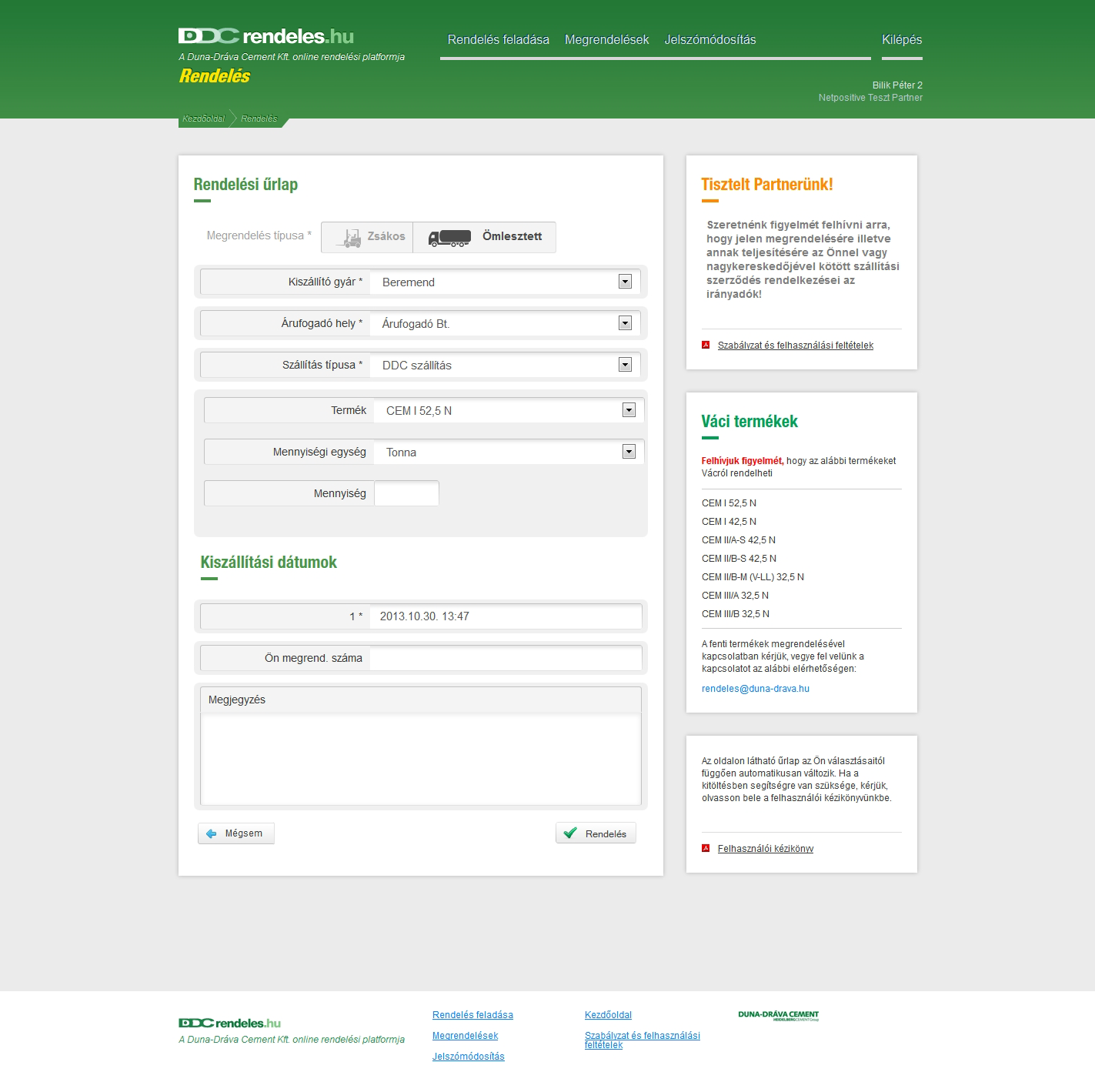The height and width of the screenshot is (1092, 1095).
Task: Click the Kiszállítási dátumok heading
Action: (269, 563)
